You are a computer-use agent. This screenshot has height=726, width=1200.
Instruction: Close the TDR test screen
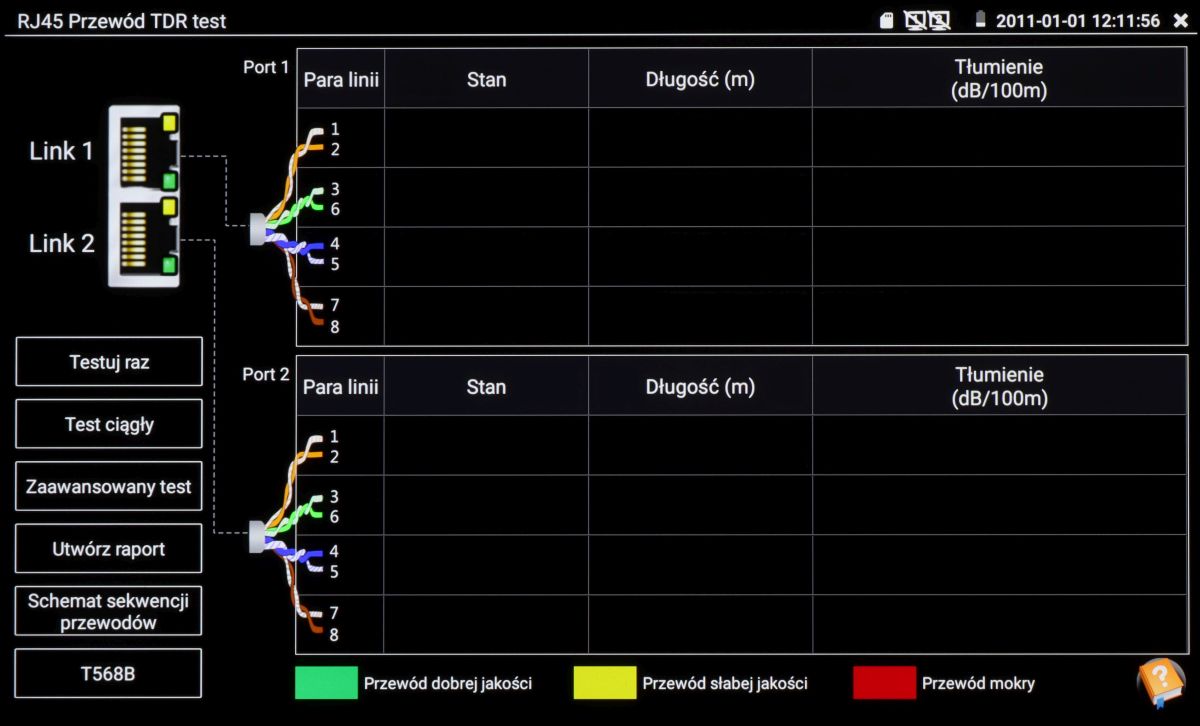(x=1180, y=20)
